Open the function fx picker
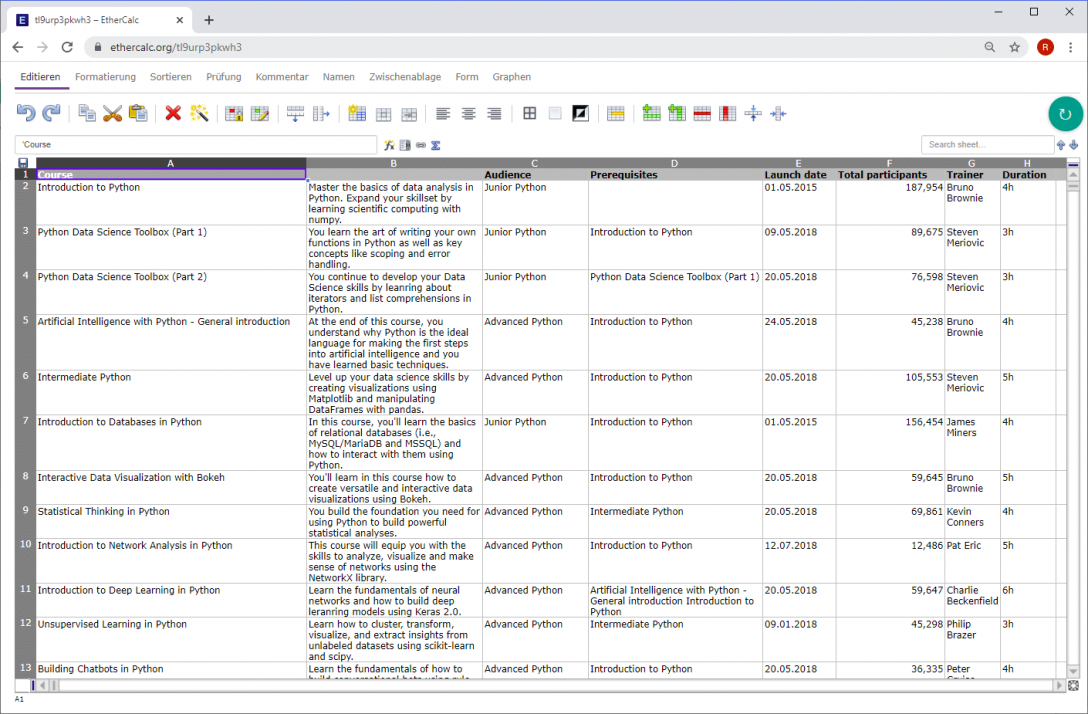Screen dimensions: 1088x714 click(389, 145)
